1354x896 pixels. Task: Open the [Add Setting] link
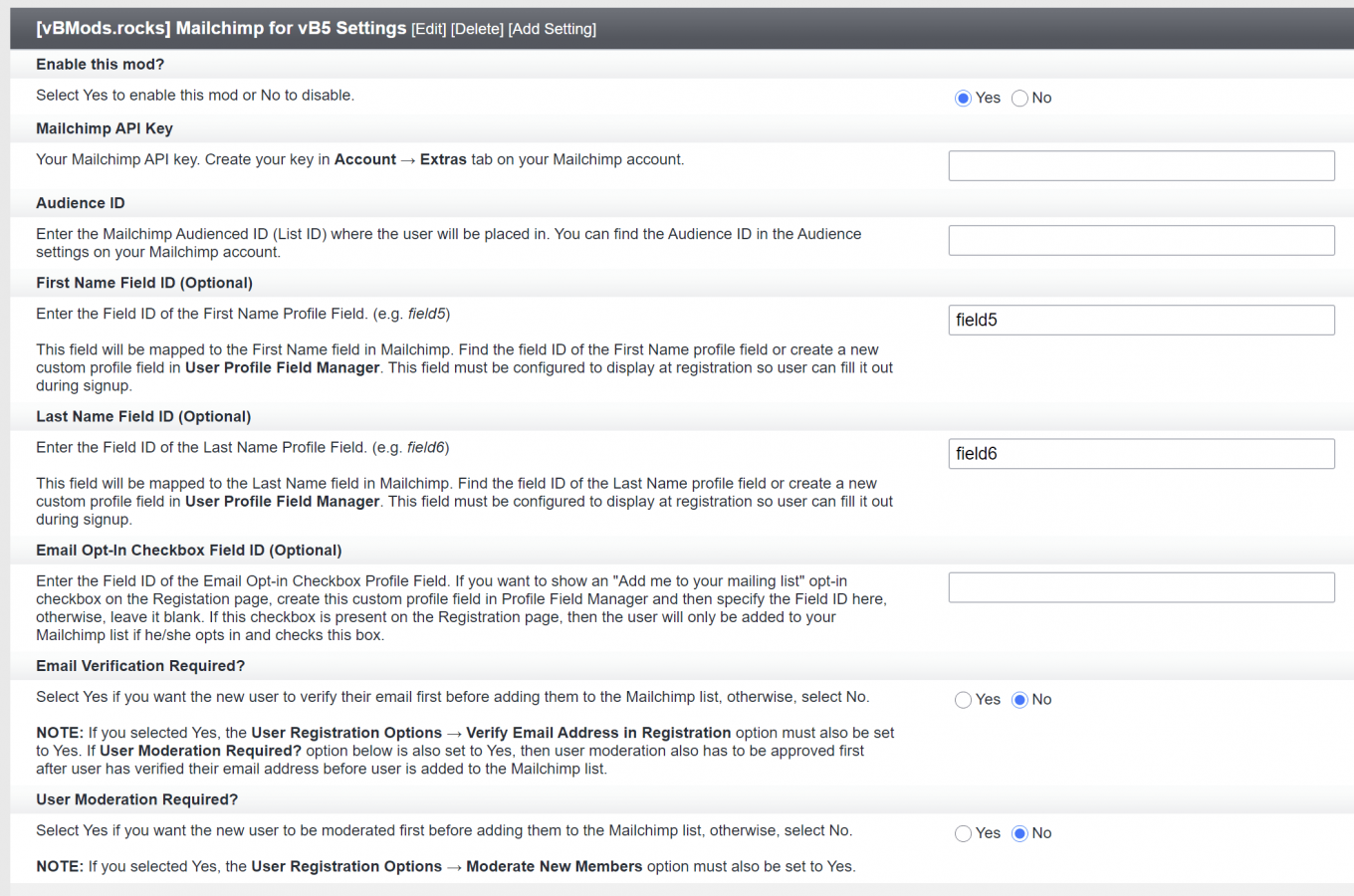coord(553,29)
